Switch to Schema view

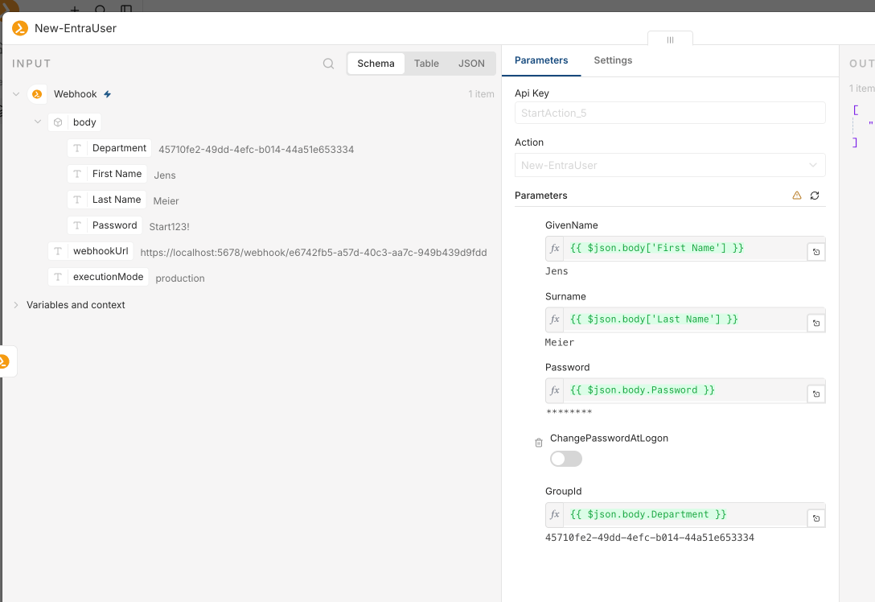pos(376,64)
